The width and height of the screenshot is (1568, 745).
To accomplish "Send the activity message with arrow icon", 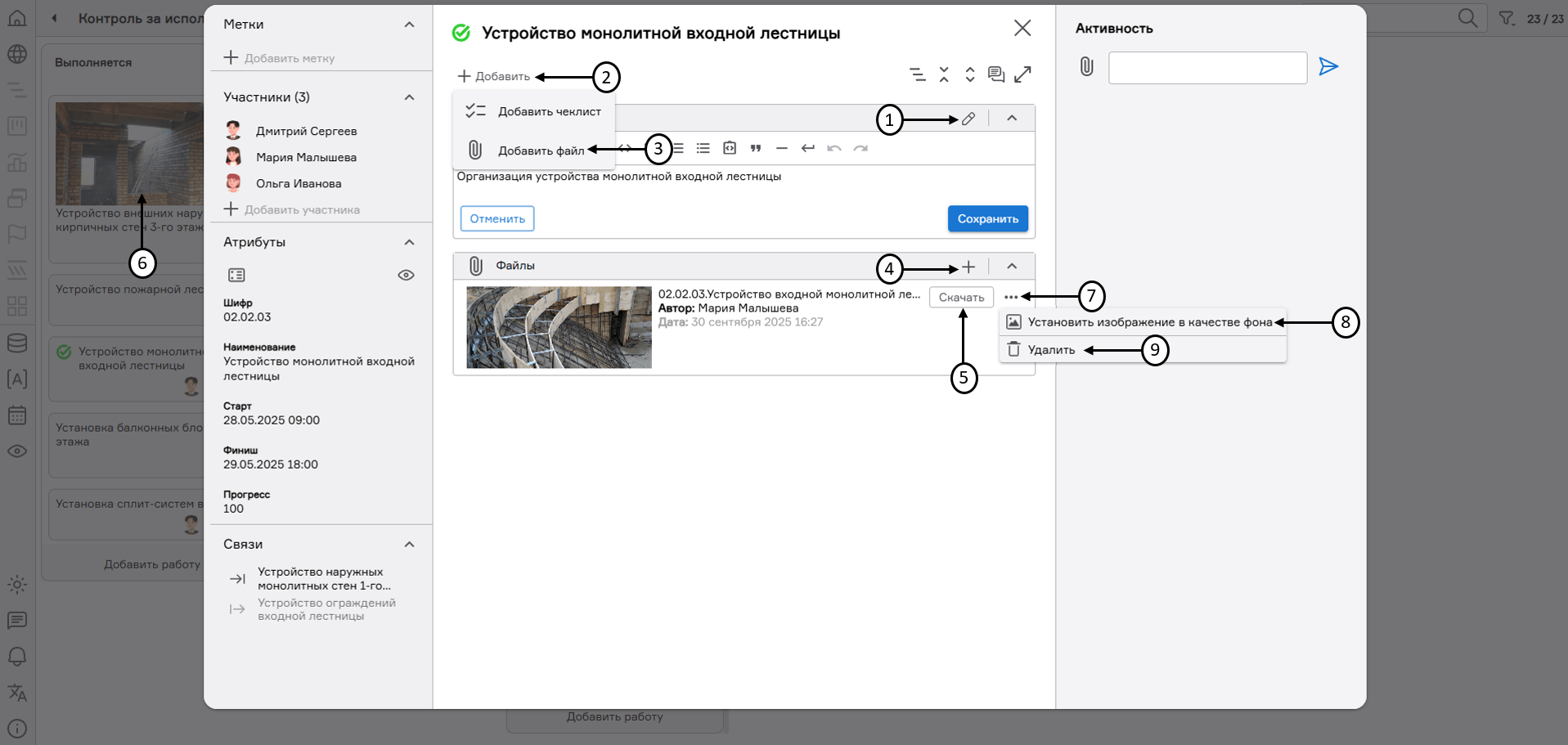I will click(x=1328, y=67).
